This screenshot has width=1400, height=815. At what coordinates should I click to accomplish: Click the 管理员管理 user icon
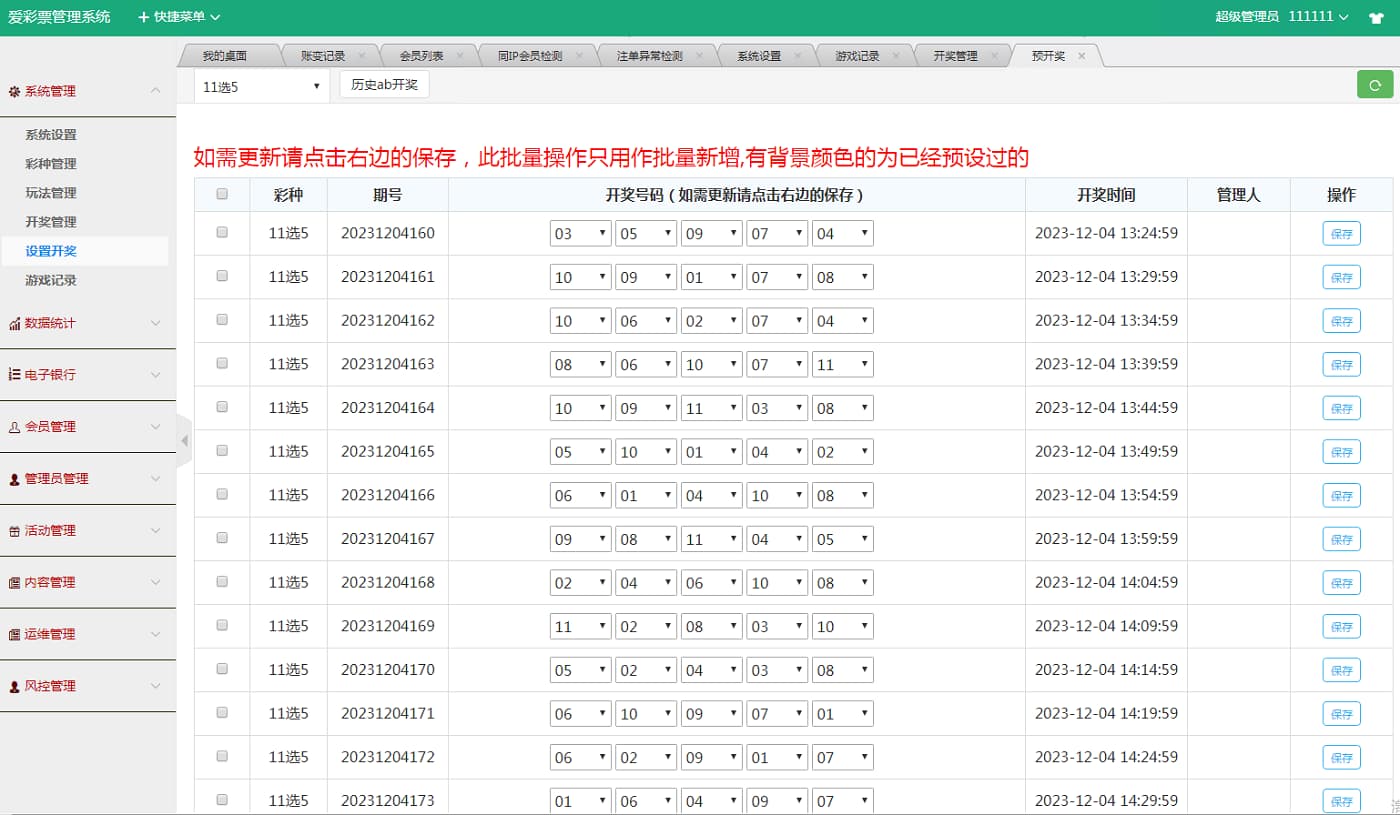pos(15,479)
